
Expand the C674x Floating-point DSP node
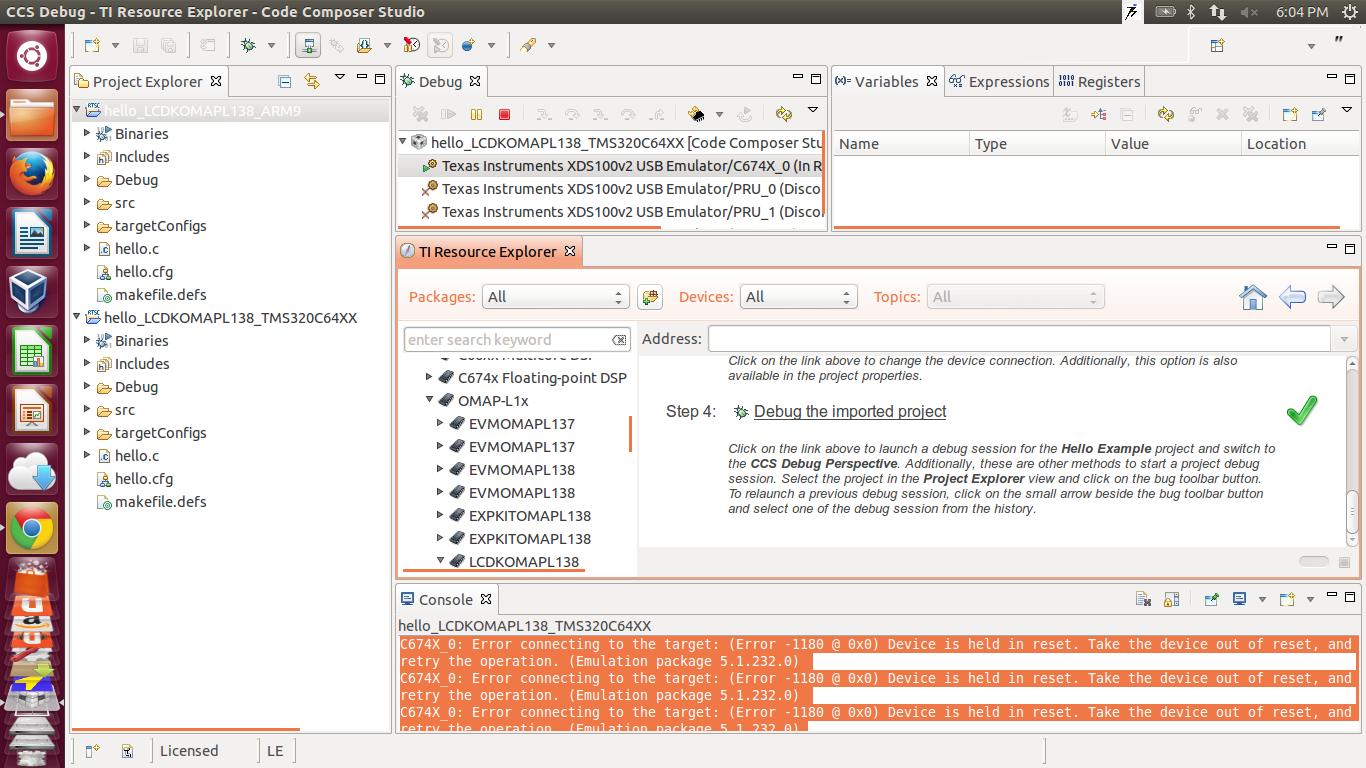coord(430,377)
